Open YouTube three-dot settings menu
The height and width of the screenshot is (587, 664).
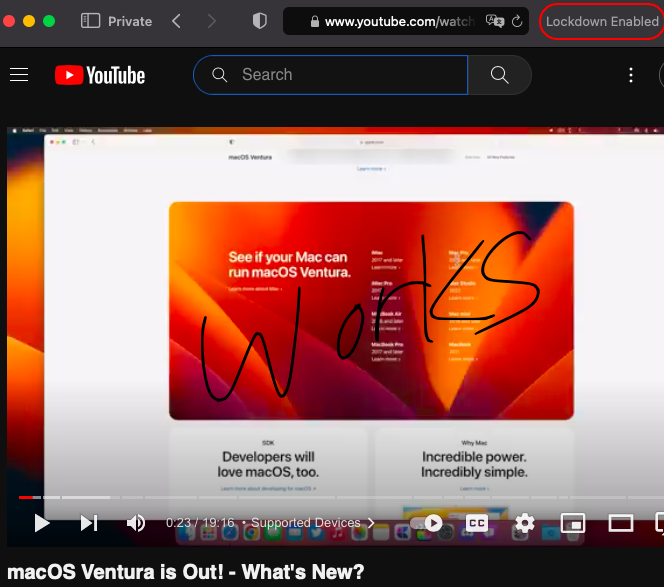[x=631, y=75]
